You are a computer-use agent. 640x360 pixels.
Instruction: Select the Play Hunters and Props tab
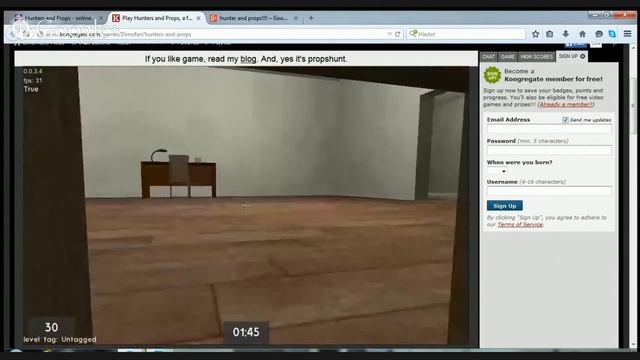point(157,18)
